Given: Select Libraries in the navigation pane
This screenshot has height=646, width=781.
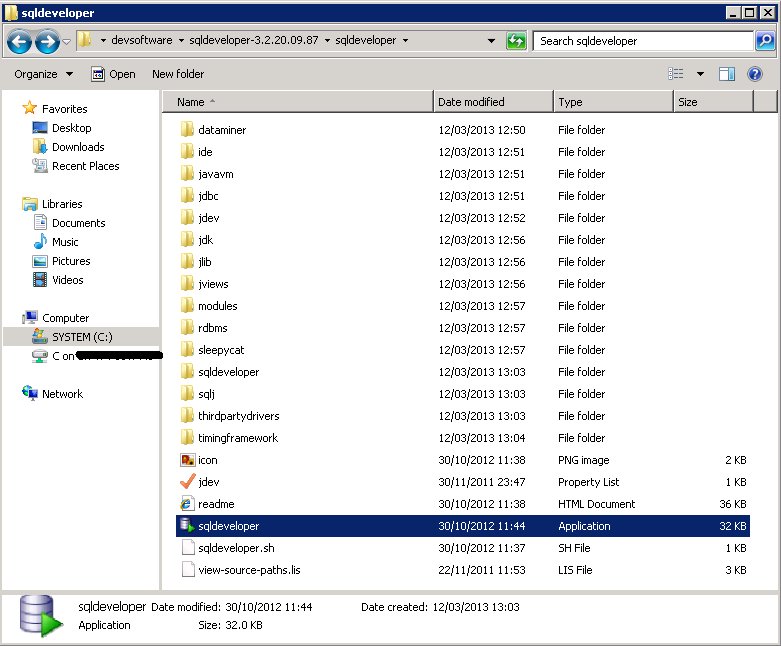Looking at the screenshot, I should coord(62,204).
